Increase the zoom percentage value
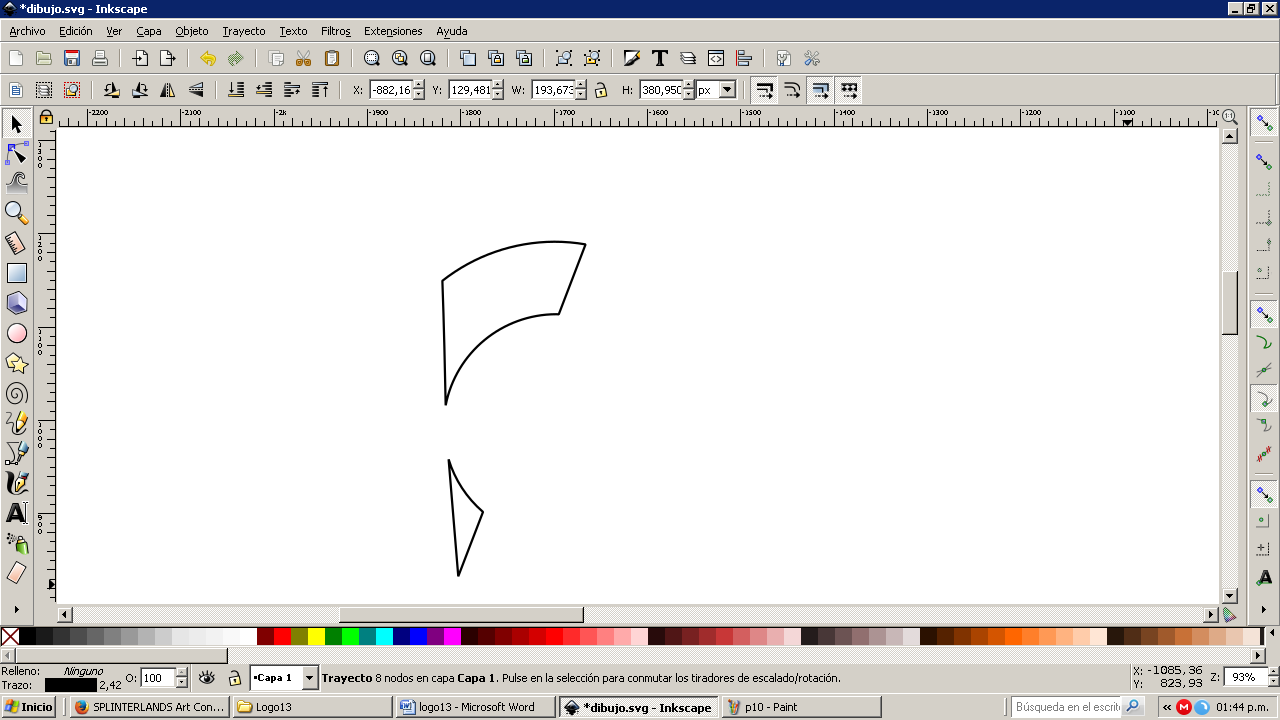The width and height of the screenshot is (1280, 720). tap(1273, 673)
